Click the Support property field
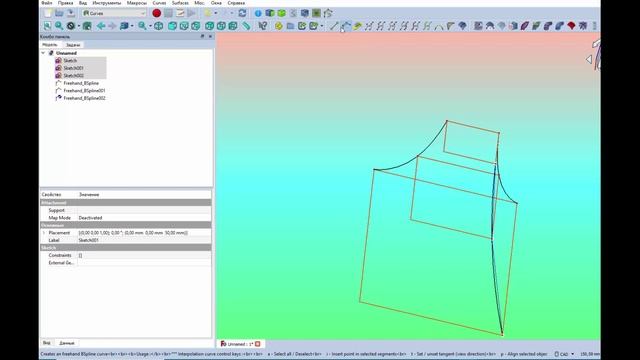The image size is (640, 360). point(144,210)
